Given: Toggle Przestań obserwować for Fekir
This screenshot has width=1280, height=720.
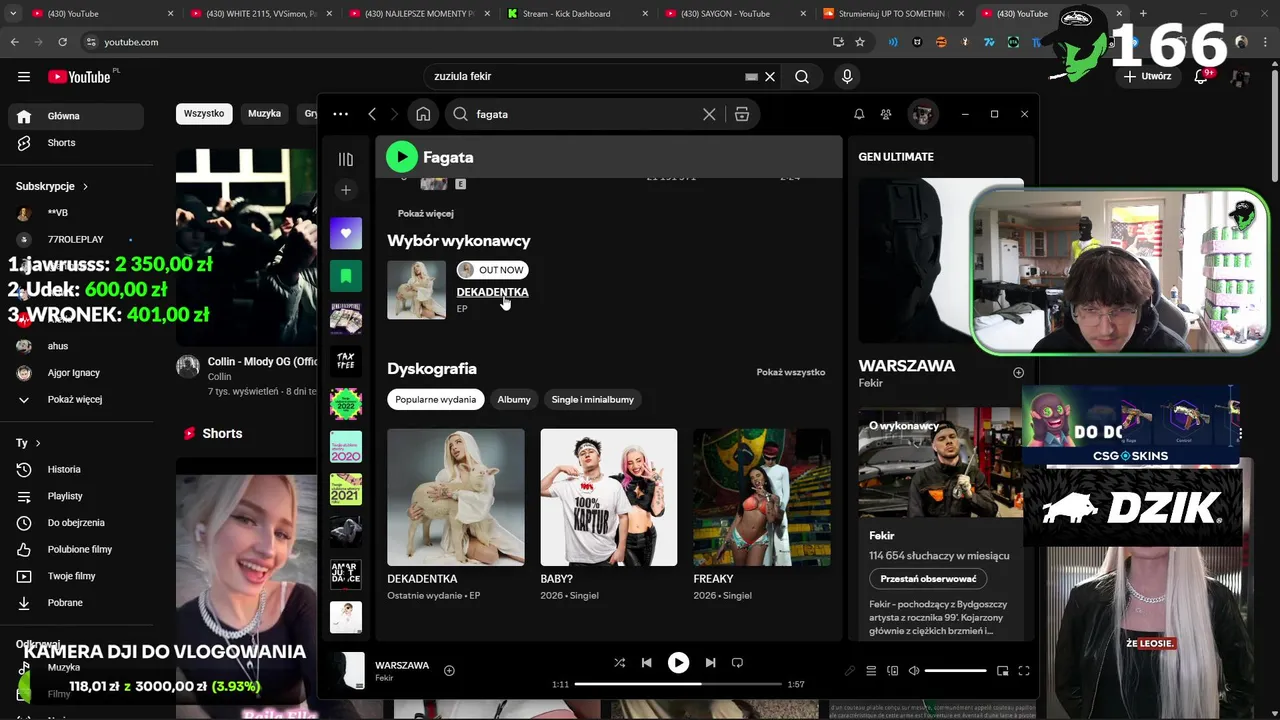Looking at the screenshot, I should [x=928, y=579].
